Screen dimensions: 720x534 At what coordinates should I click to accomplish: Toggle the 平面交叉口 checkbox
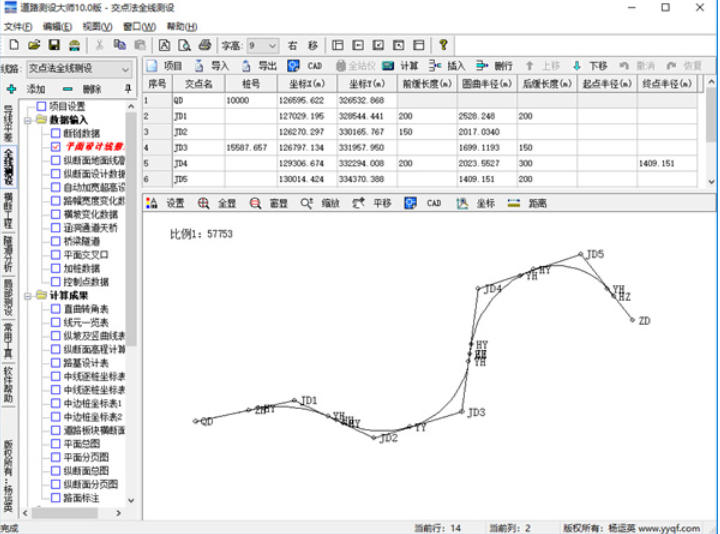(x=56, y=255)
